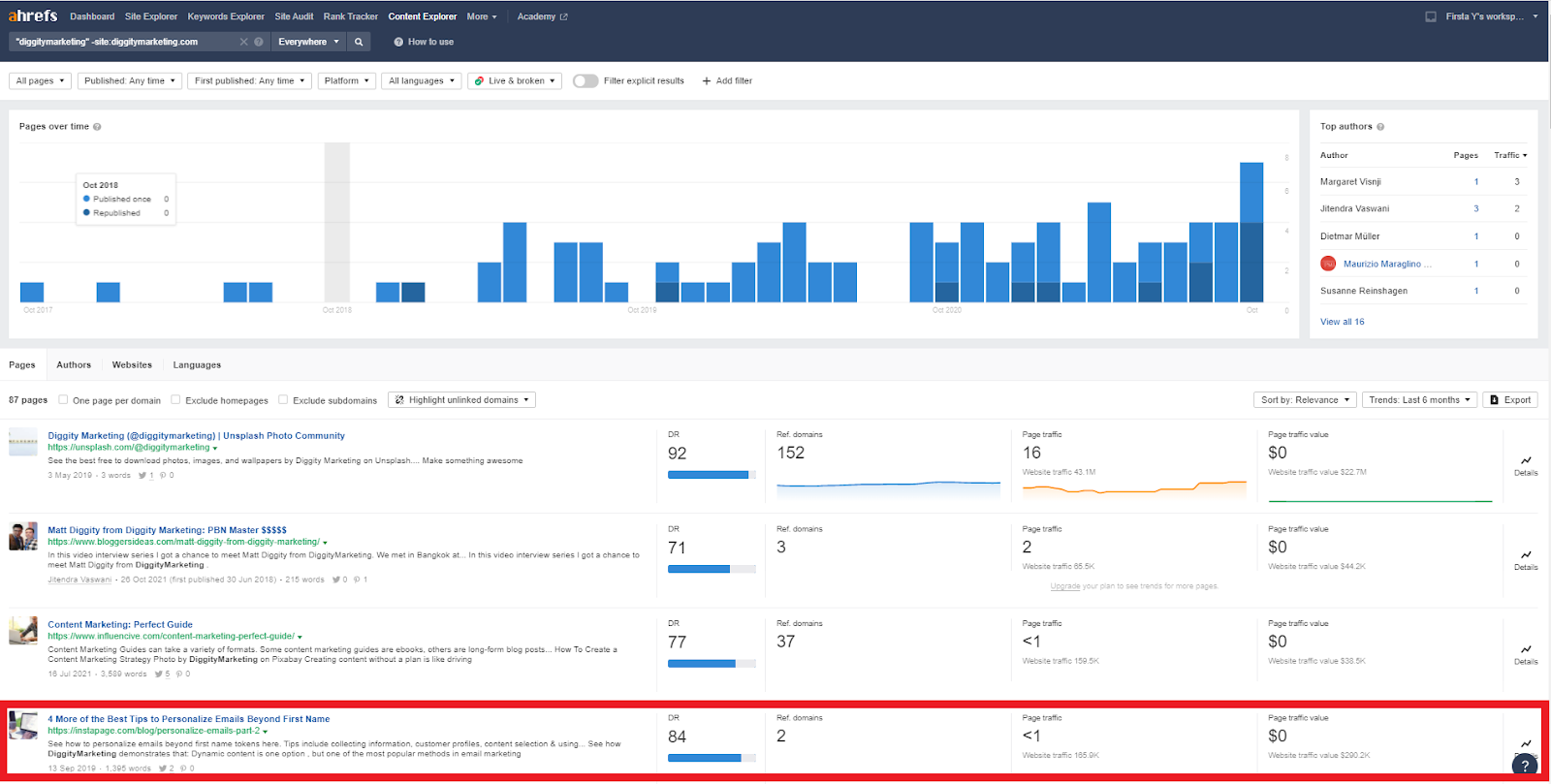Check Exclude subdomains
Screen dimensions: 1551x784
click(x=283, y=399)
